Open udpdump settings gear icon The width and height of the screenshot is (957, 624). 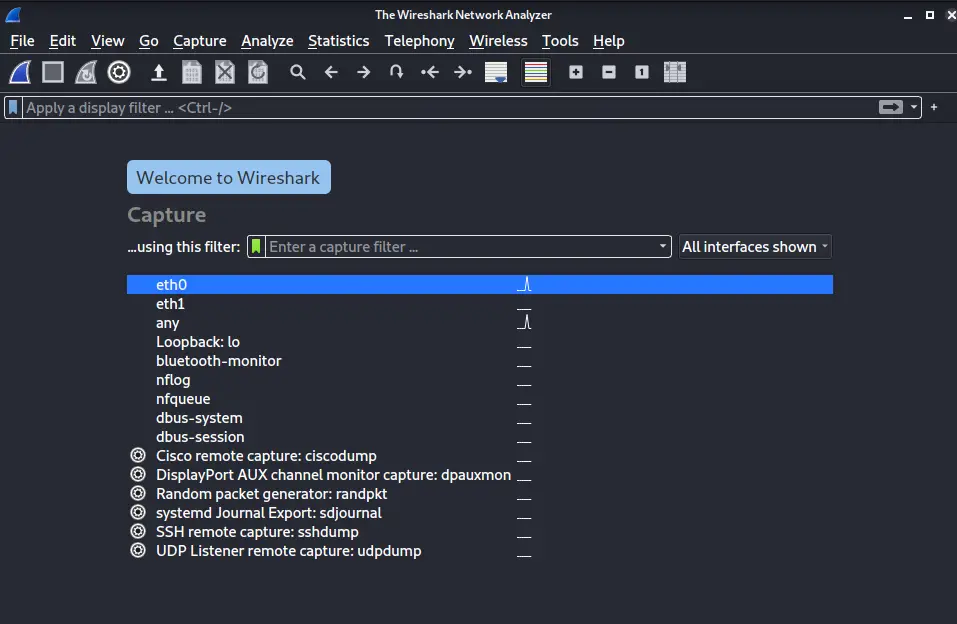pyautogui.click(x=138, y=550)
